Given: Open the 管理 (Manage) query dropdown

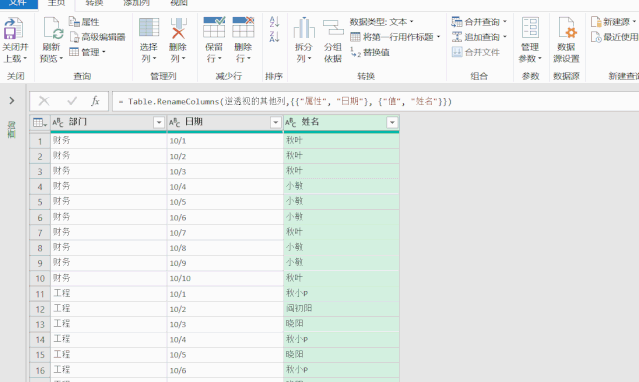Looking at the screenshot, I should click(x=88, y=52).
